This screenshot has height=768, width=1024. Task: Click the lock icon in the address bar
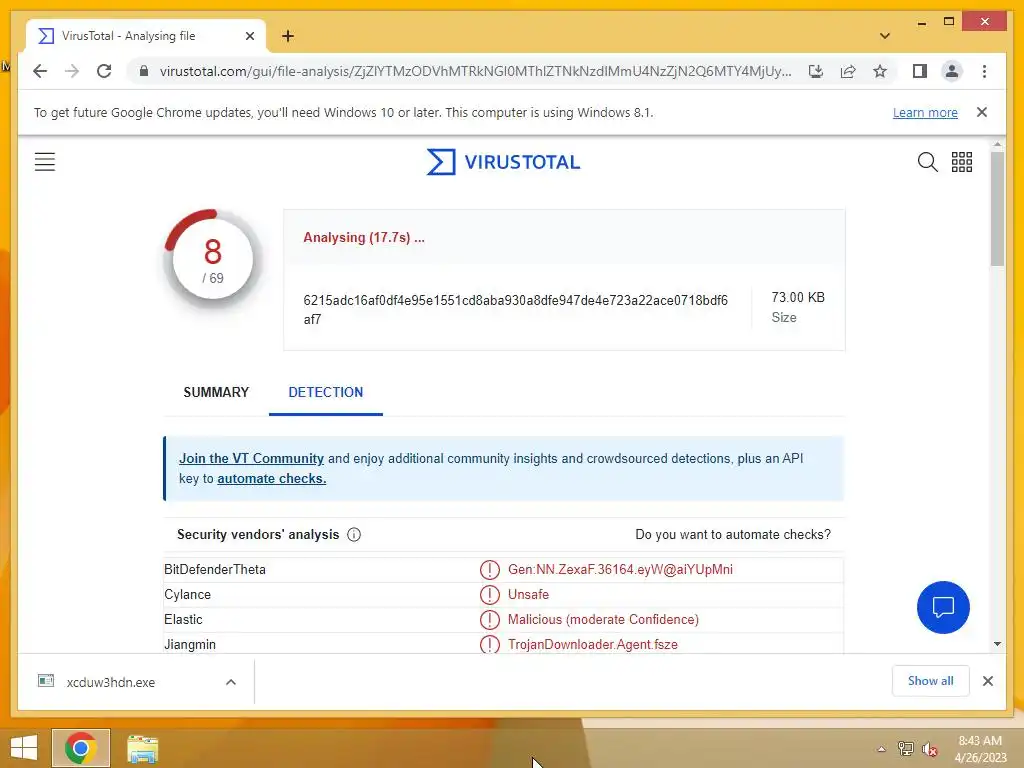[144, 71]
